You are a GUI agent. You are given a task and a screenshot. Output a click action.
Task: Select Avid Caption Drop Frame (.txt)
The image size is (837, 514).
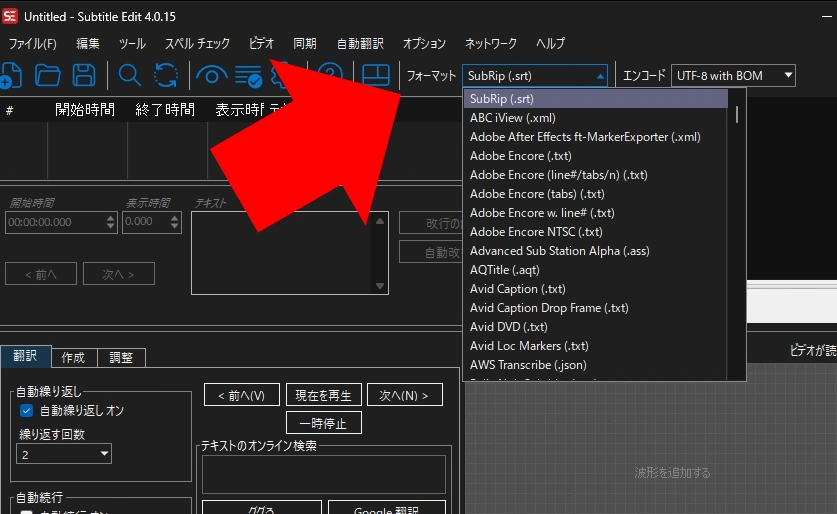(x=595, y=308)
